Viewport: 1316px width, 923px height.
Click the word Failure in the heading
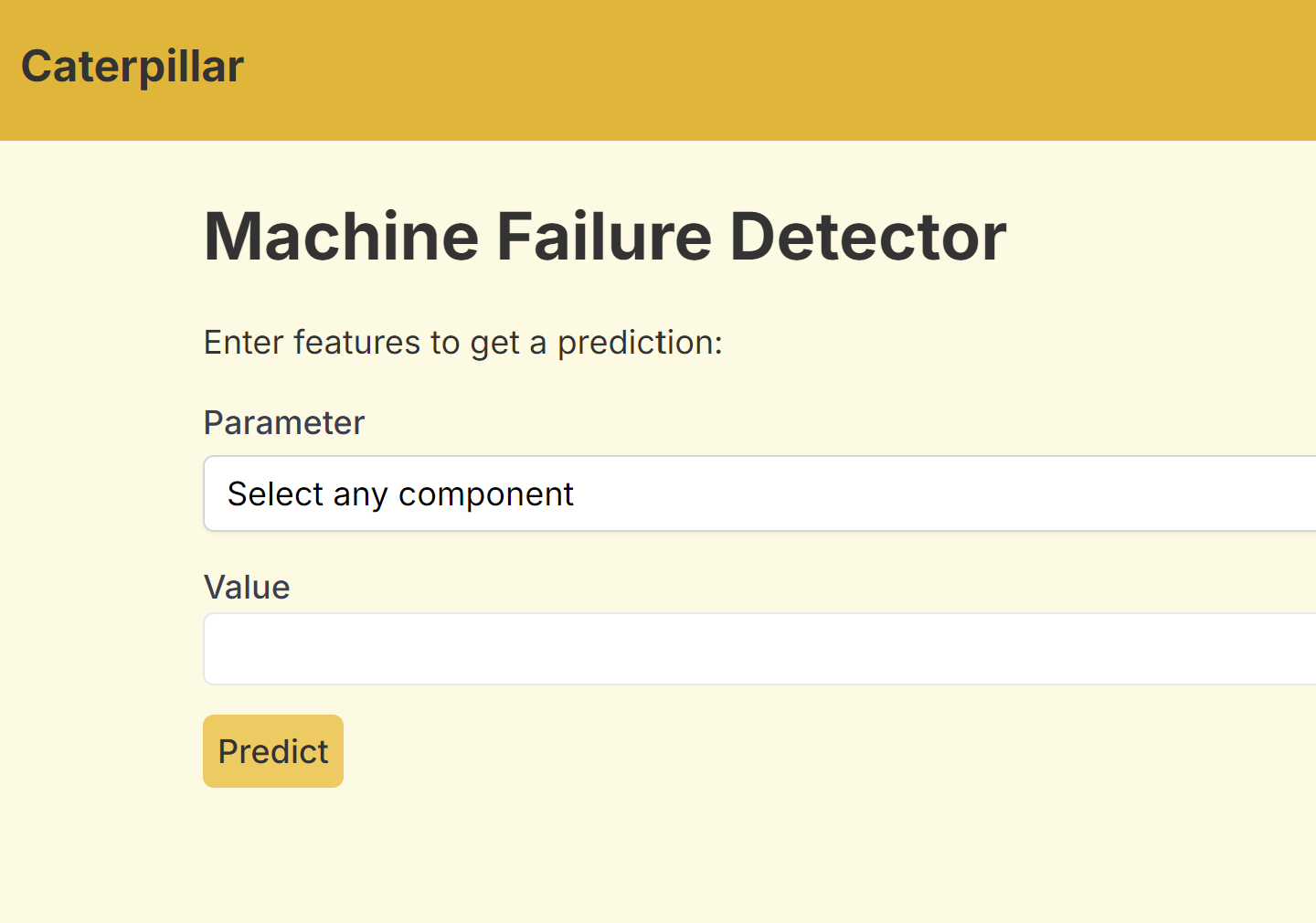[x=604, y=237]
